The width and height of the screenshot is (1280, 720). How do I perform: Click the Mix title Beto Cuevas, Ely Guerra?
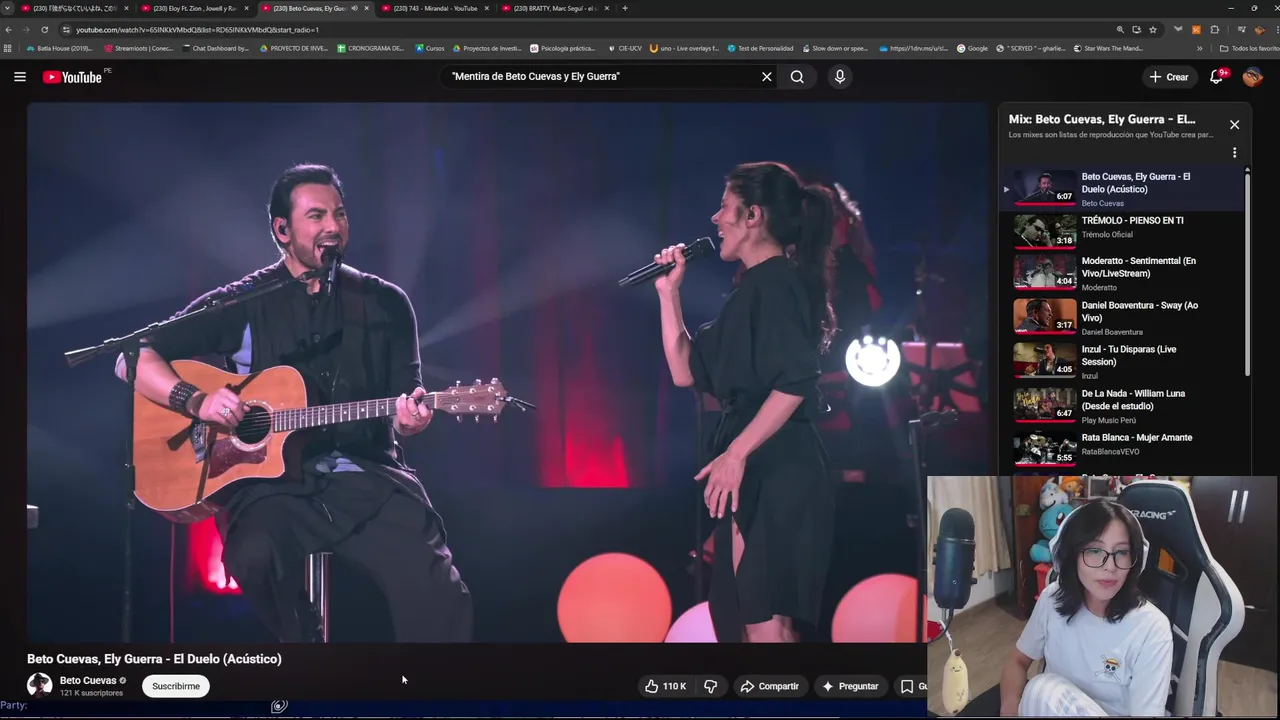(x=1102, y=120)
